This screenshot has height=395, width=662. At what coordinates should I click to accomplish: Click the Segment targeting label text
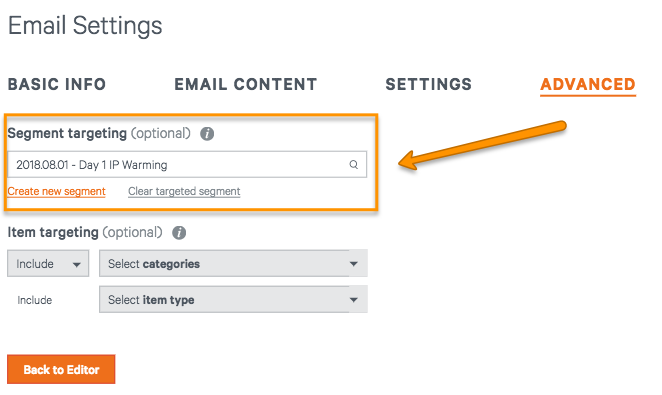pyautogui.click(x=67, y=133)
